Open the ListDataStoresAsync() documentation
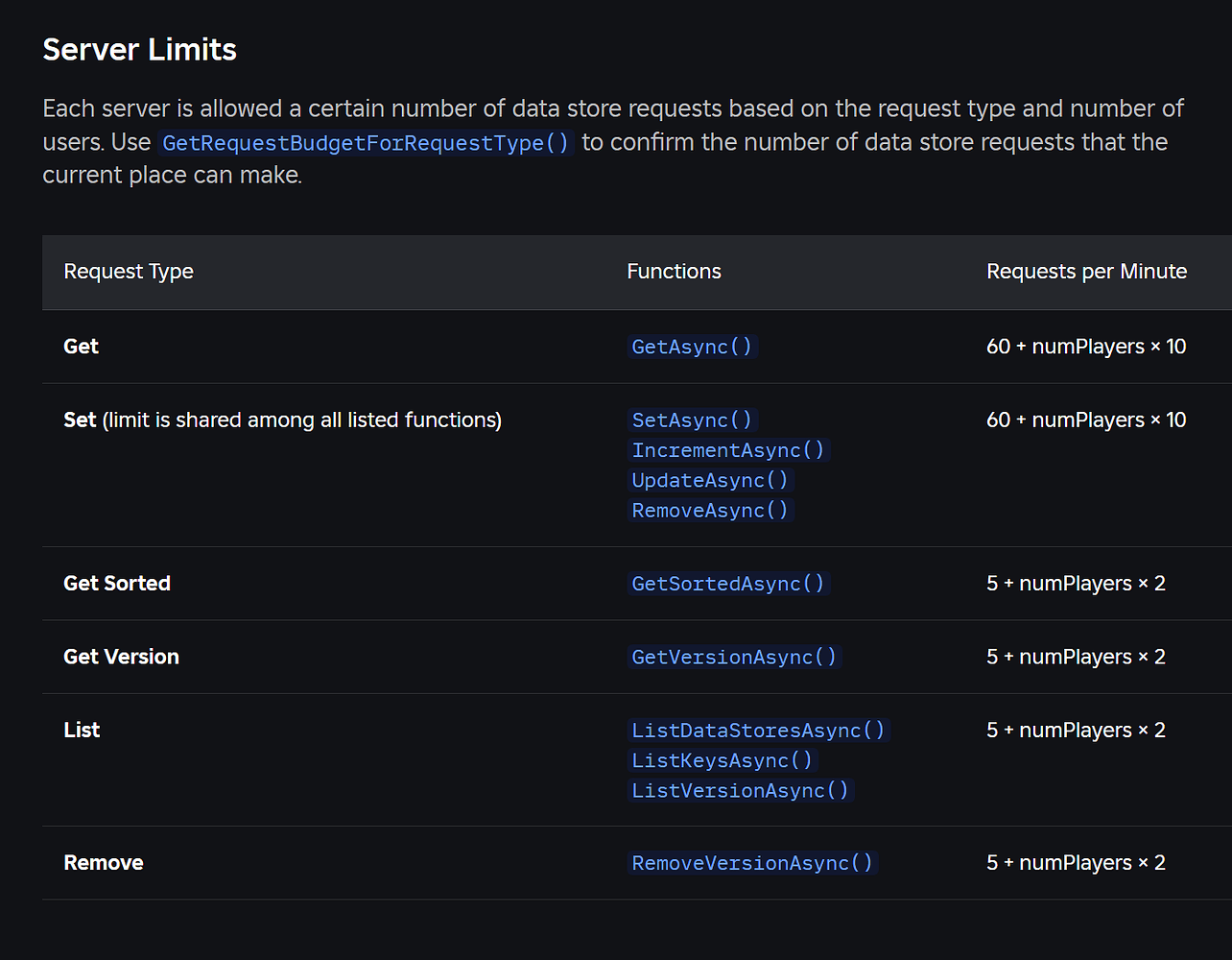1232x960 pixels. click(759, 730)
